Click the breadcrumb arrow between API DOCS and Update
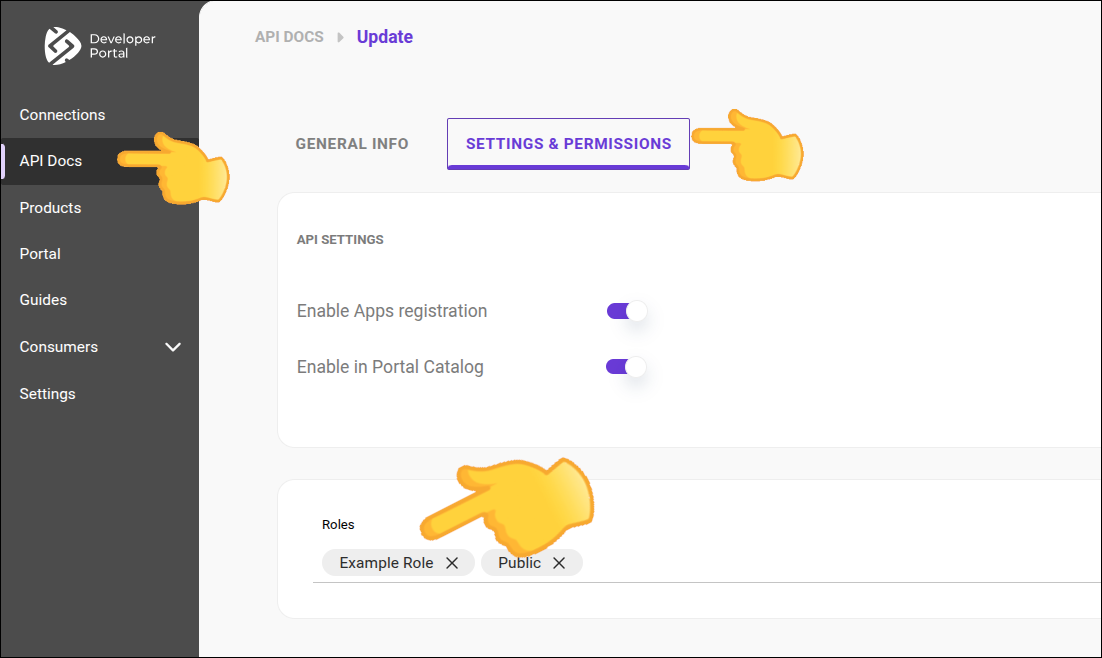The width and height of the screenshot is (1102, 658). point(339,36)
